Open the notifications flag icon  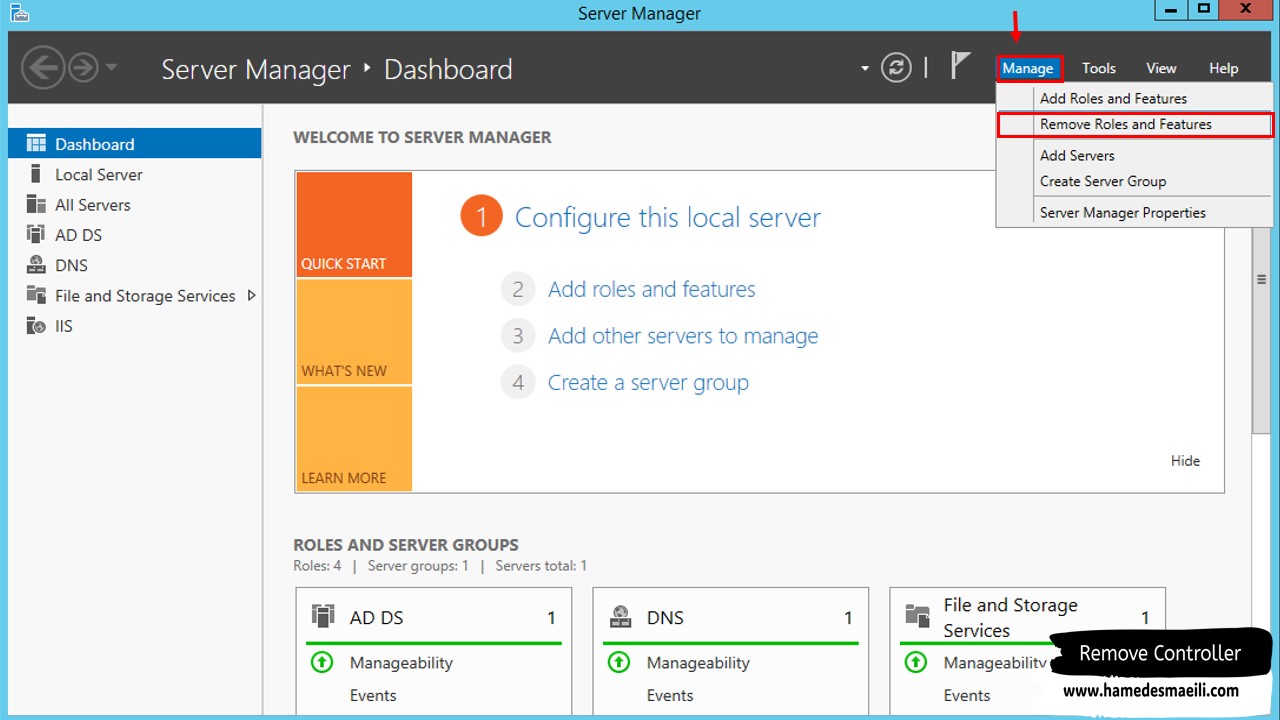click(960, 66)
